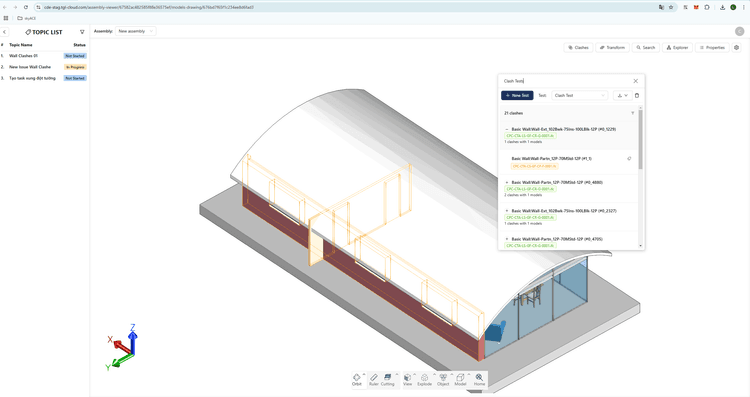Click the clash list vertical scrollbar

[640, 138]
